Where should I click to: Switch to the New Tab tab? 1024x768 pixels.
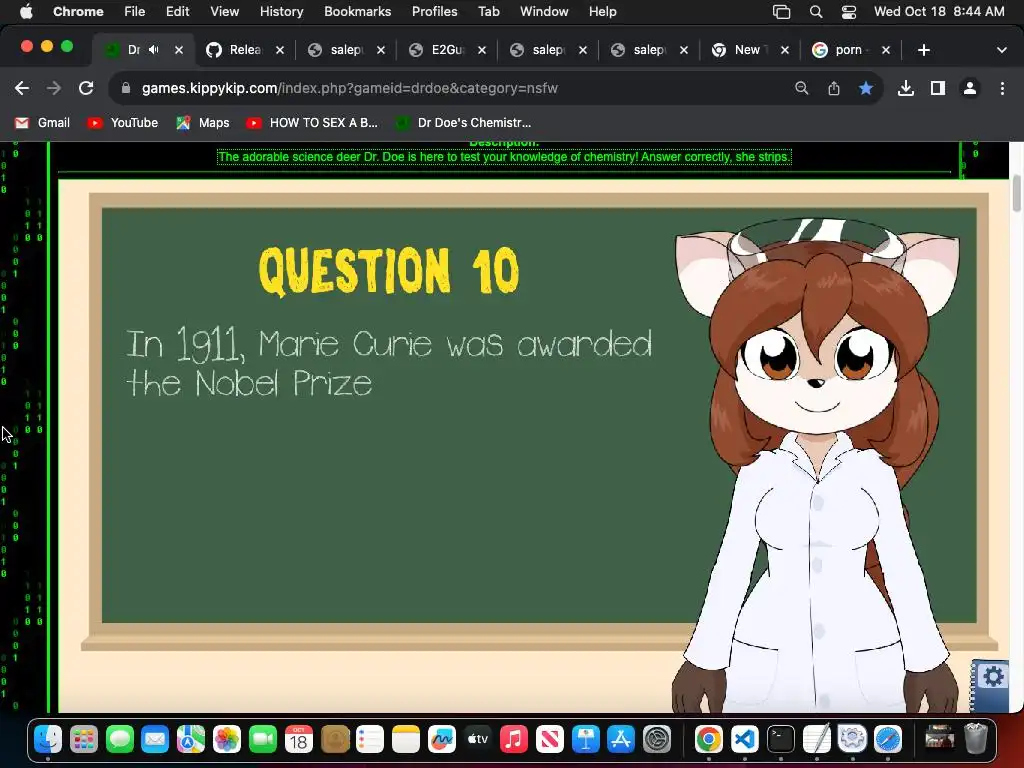[x=750, y=50]
